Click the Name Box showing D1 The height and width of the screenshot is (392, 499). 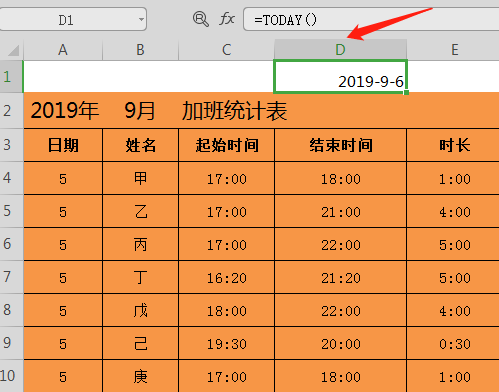click(x=73, y=19)
